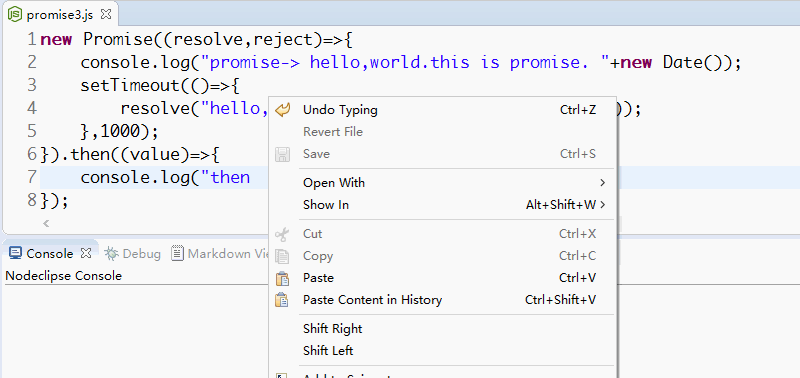The width and height of the screenshot is (800, 378).
Task: Switch to the Console view tab
Action: pos(49,254)
